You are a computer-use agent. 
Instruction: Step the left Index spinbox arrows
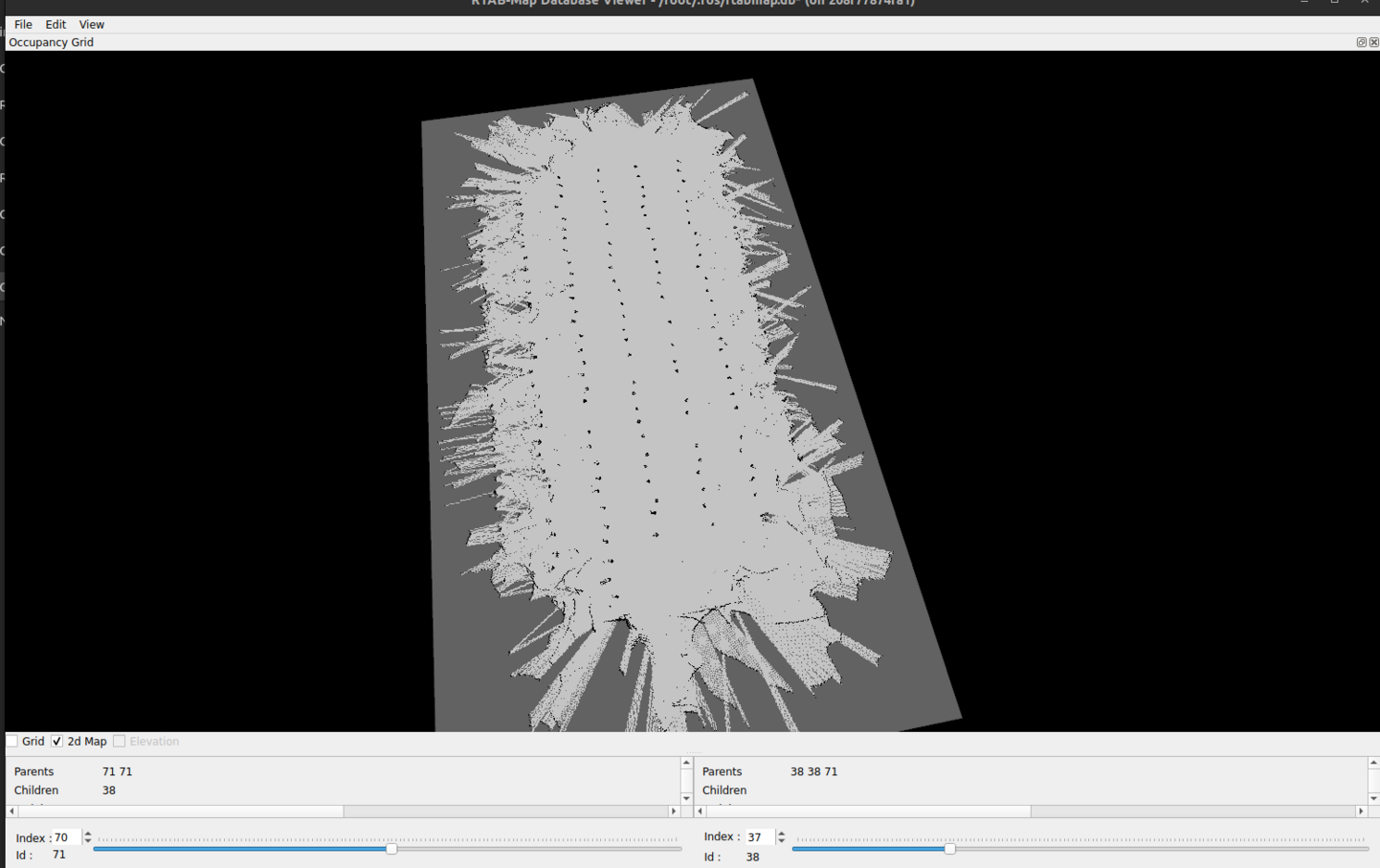tap(88, 837)
